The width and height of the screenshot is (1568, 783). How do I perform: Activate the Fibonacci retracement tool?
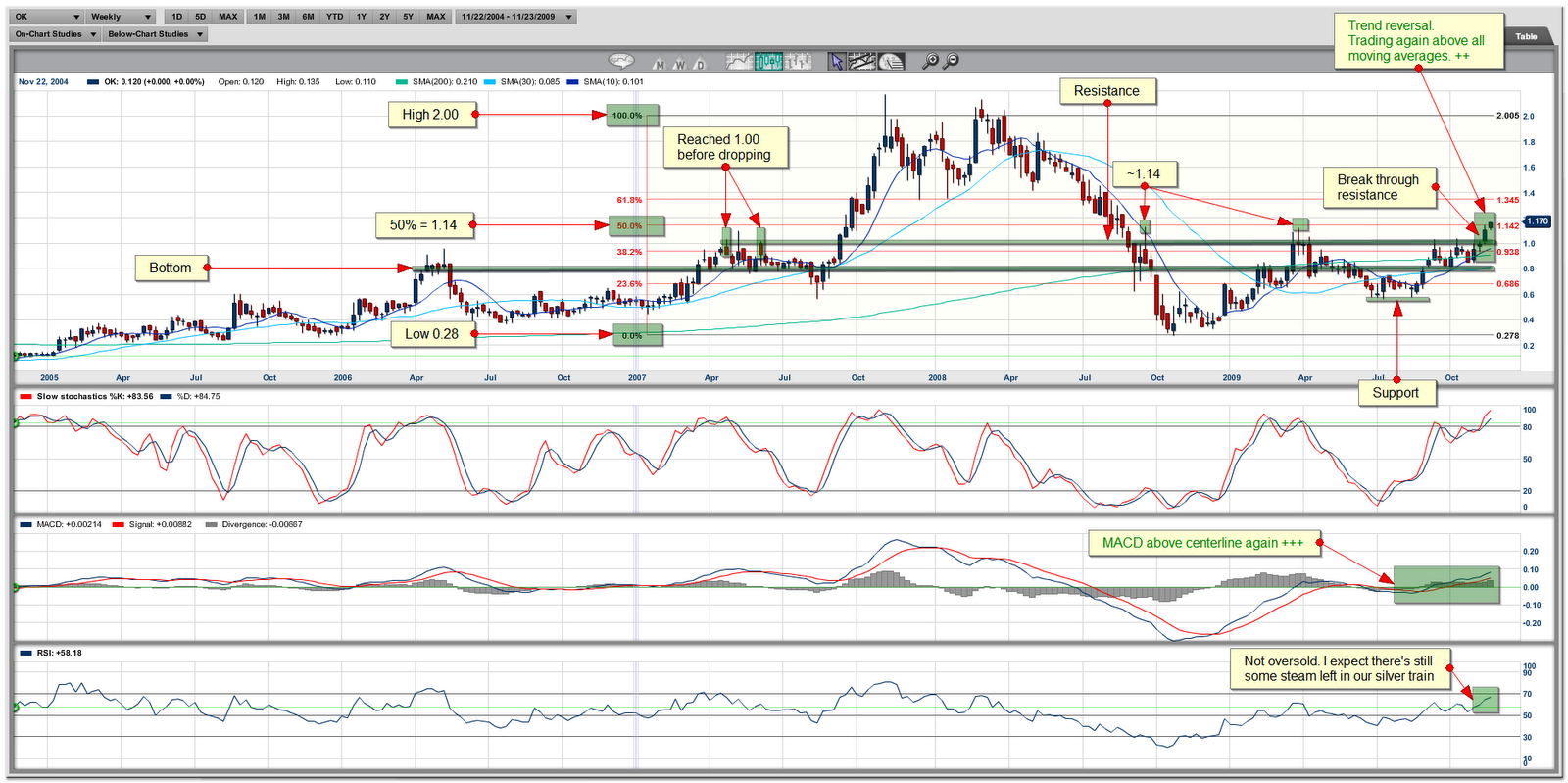click(891, 61)
